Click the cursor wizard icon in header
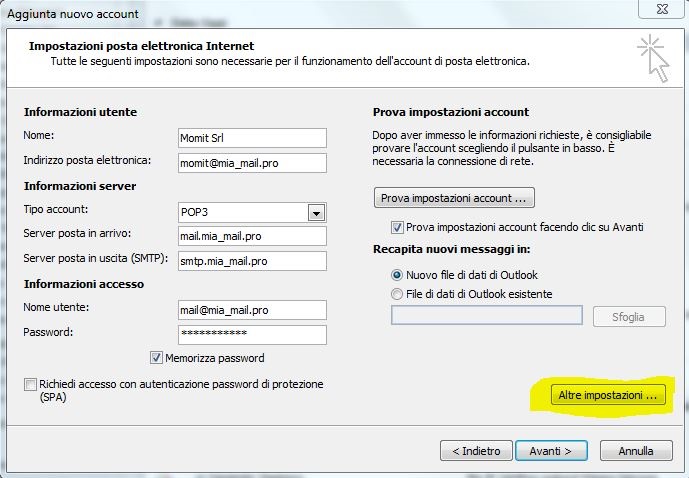Image resolution: width=689 pixels, height=478 pixels. point(653,56)
